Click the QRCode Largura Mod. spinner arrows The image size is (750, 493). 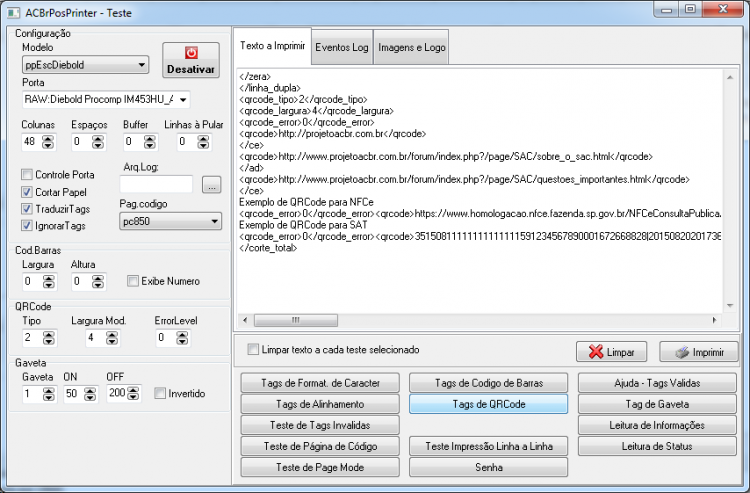112,338
